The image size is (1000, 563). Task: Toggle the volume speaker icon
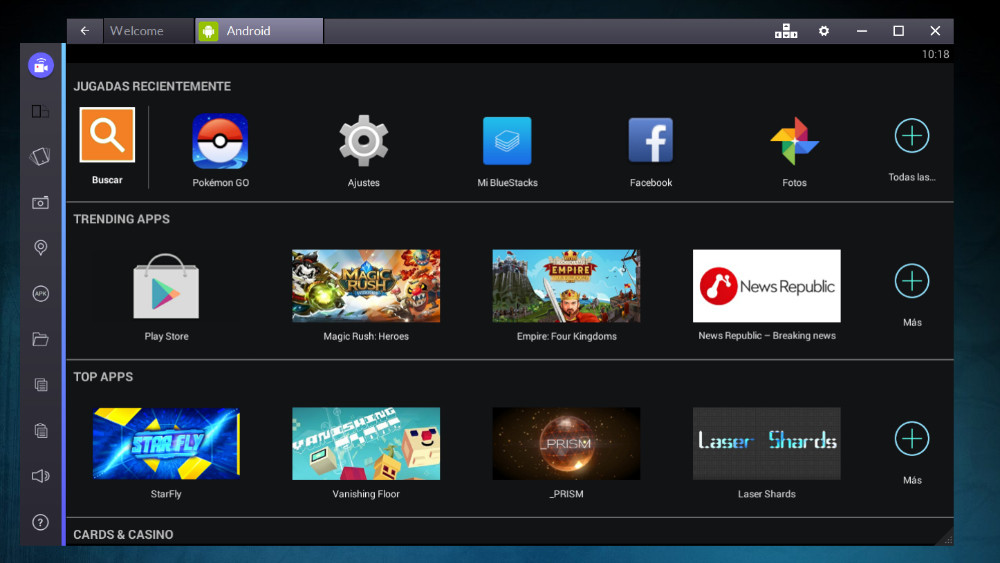click(x=40, y=476)
